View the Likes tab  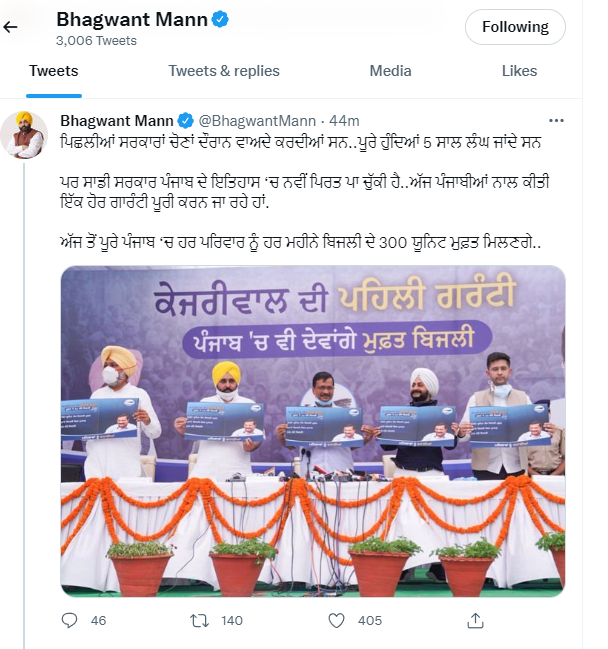[519, 71]
